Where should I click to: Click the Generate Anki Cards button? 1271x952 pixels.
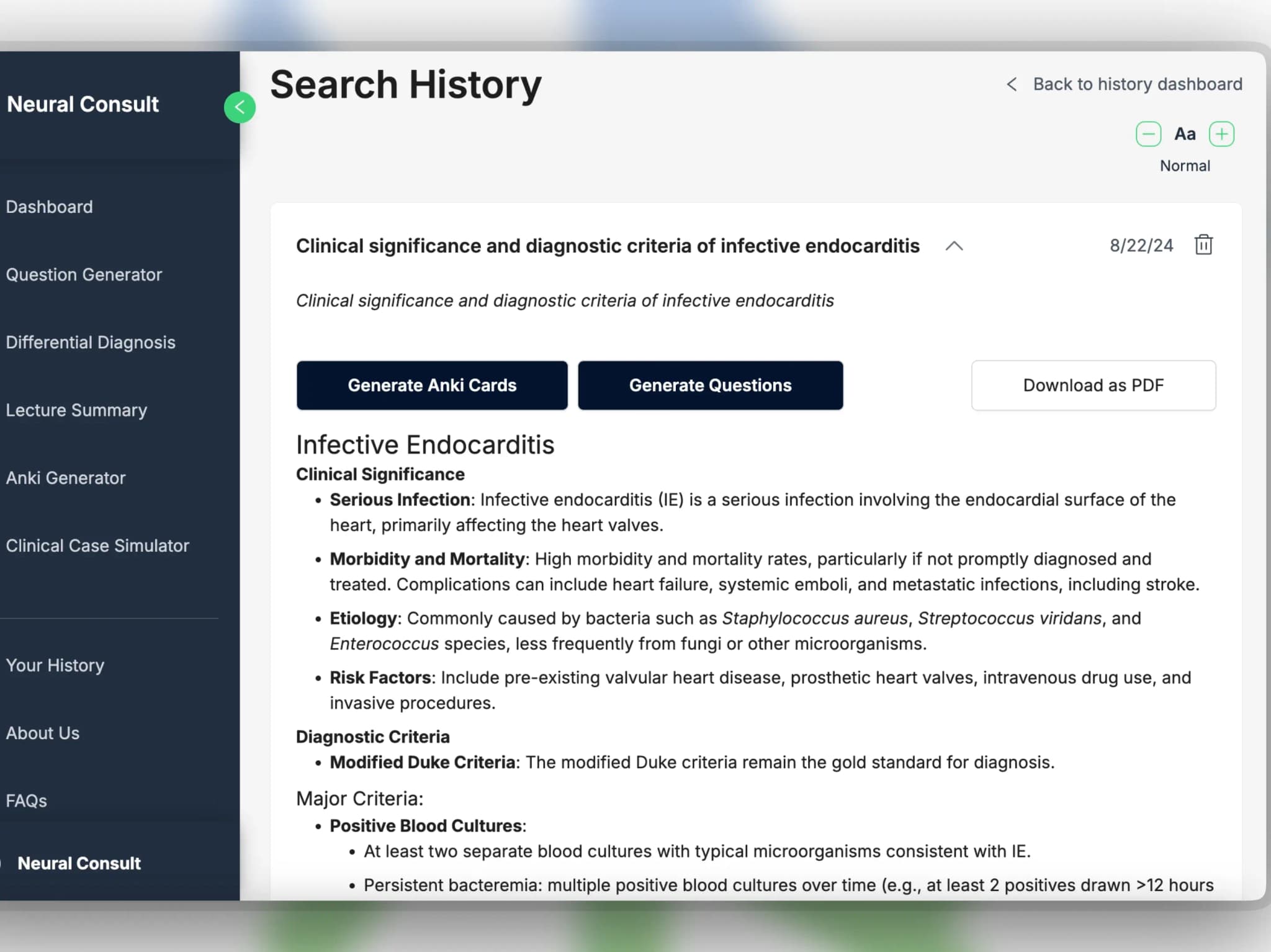pyautogui.click(x=432, y=385)
